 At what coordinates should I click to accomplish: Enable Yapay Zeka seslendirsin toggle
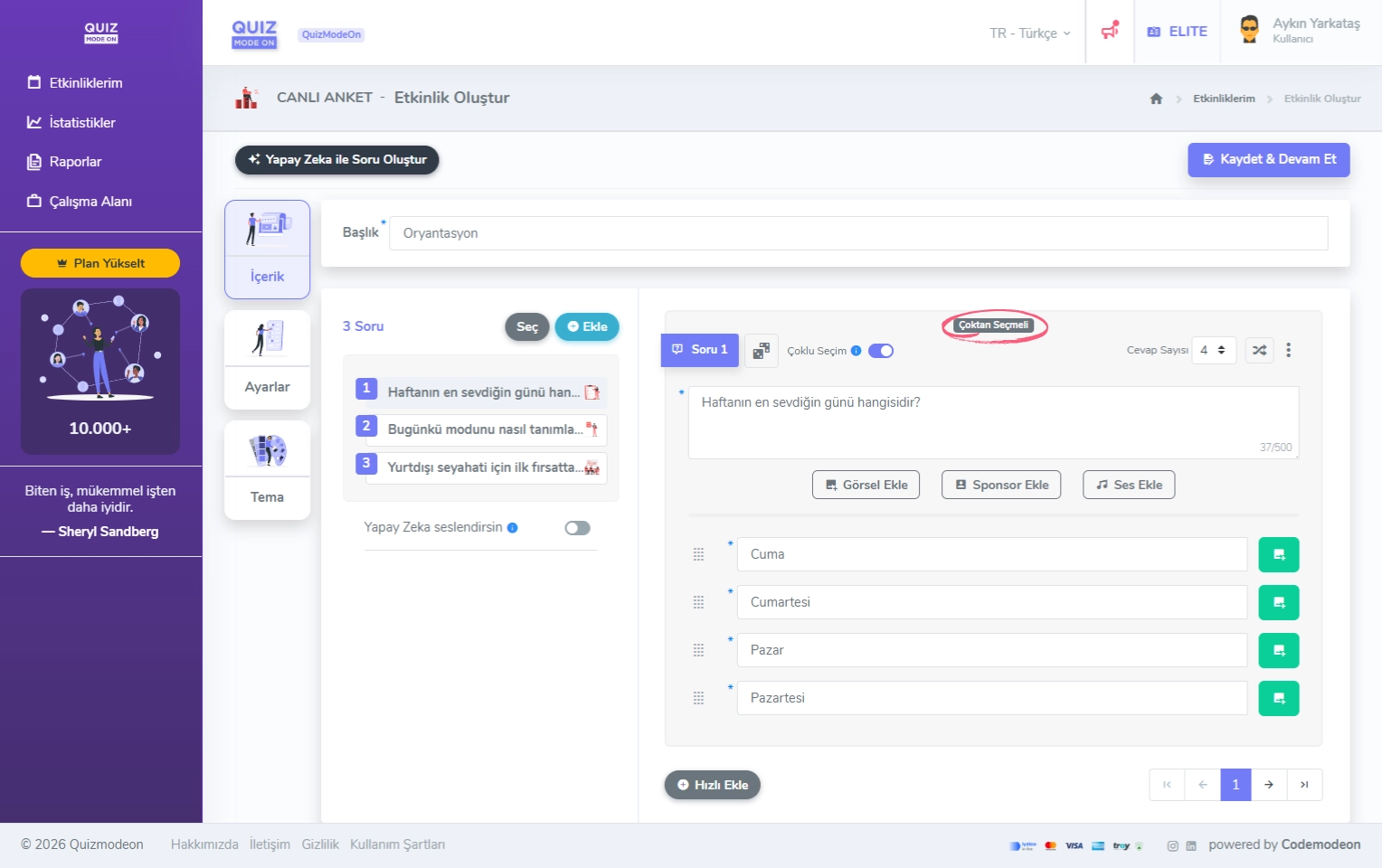(x=577, y=528)
